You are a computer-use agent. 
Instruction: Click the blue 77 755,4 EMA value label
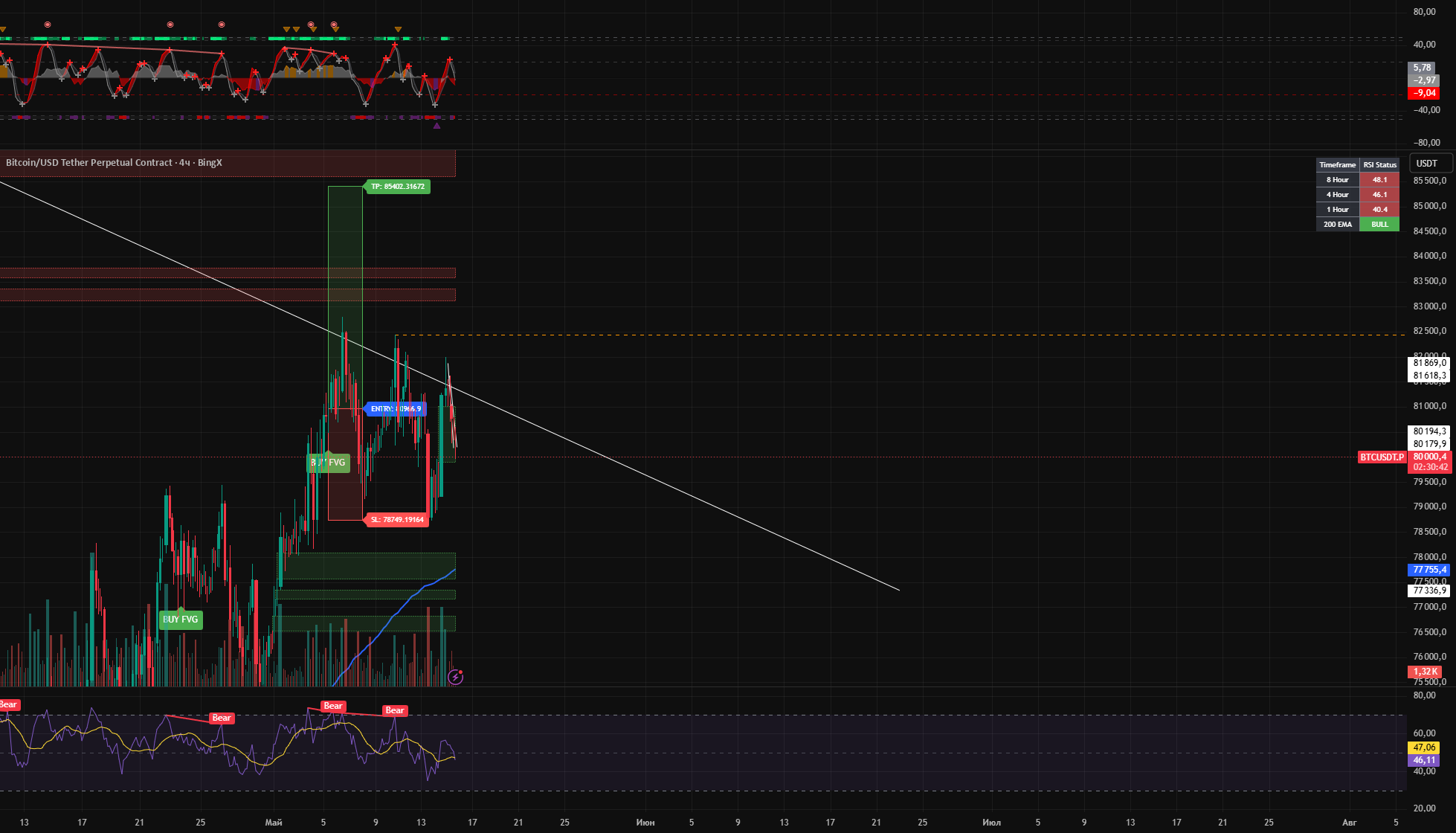tap(1429, 570)
